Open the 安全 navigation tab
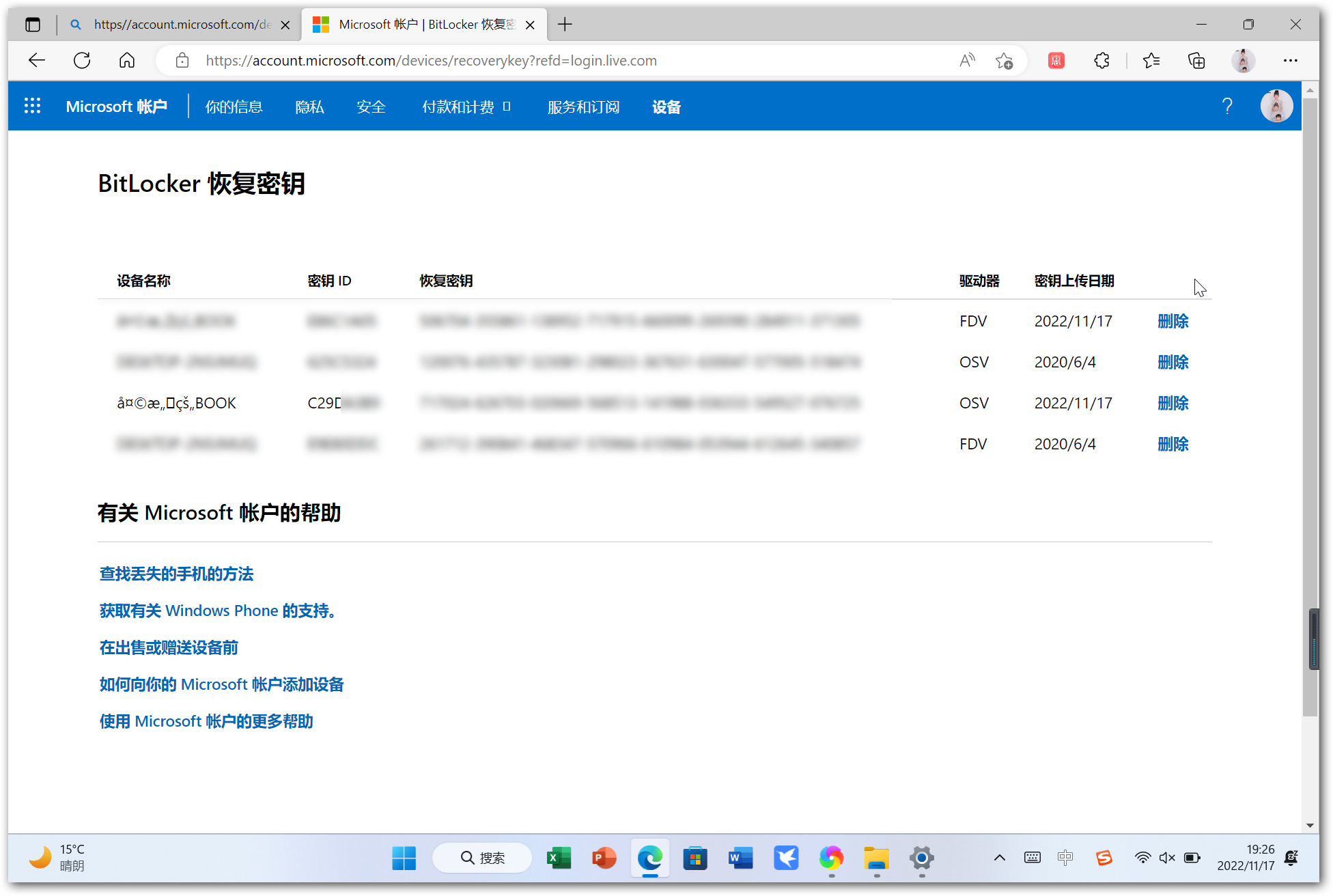1333x896 pixels. tap(371, 107)
